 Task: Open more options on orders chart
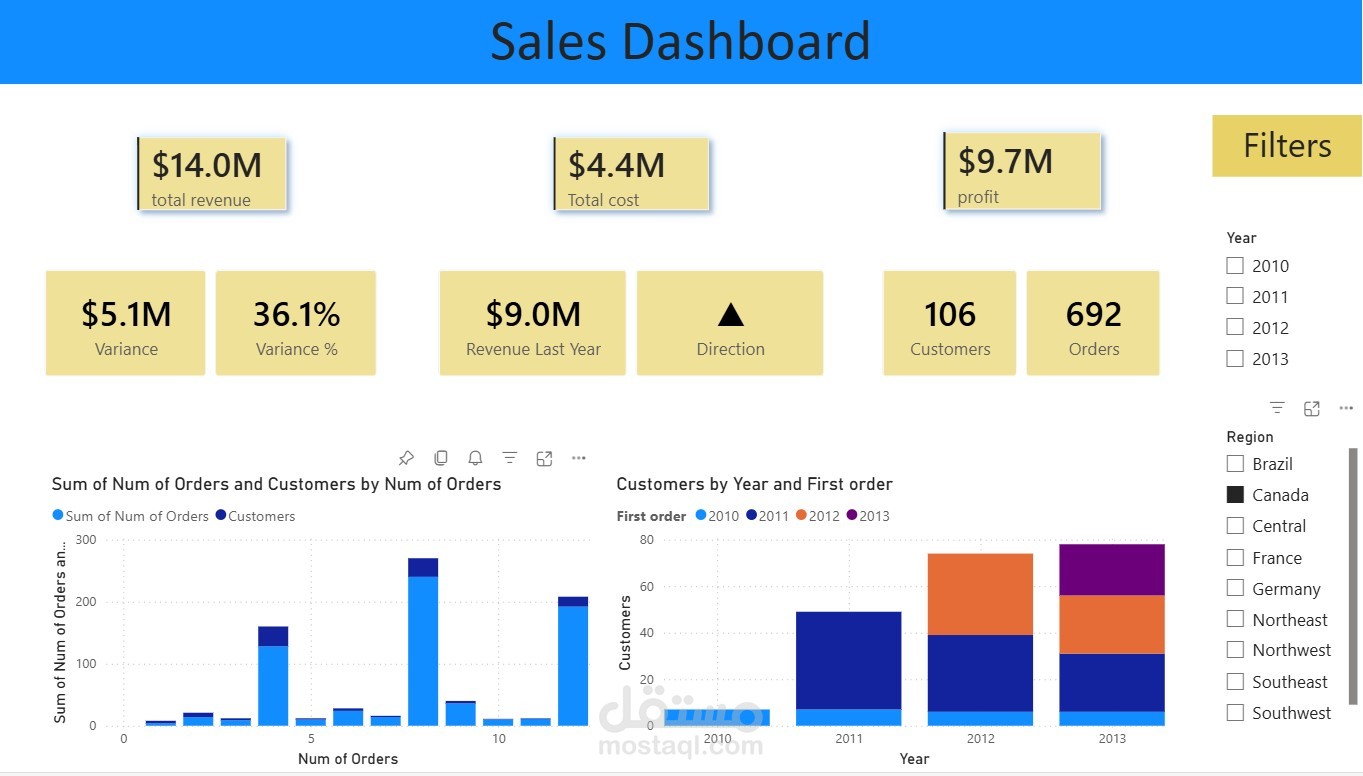tap(579, 458)
